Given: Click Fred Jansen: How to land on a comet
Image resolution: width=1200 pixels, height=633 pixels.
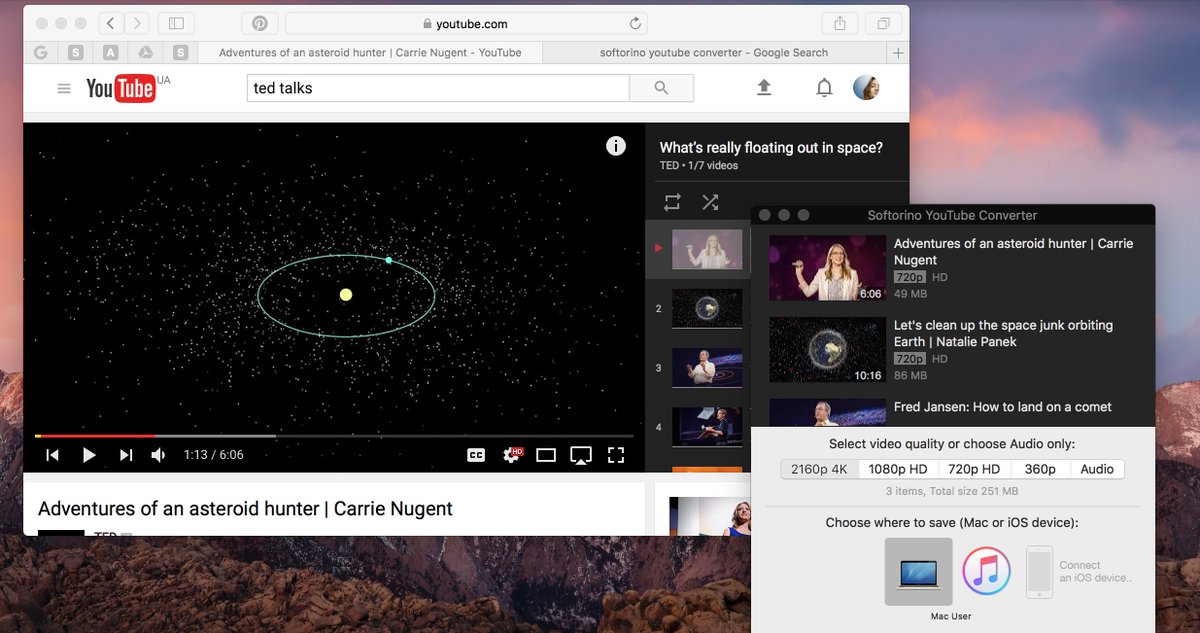Looking at the screenshot, I should [x=1003, y=407].
